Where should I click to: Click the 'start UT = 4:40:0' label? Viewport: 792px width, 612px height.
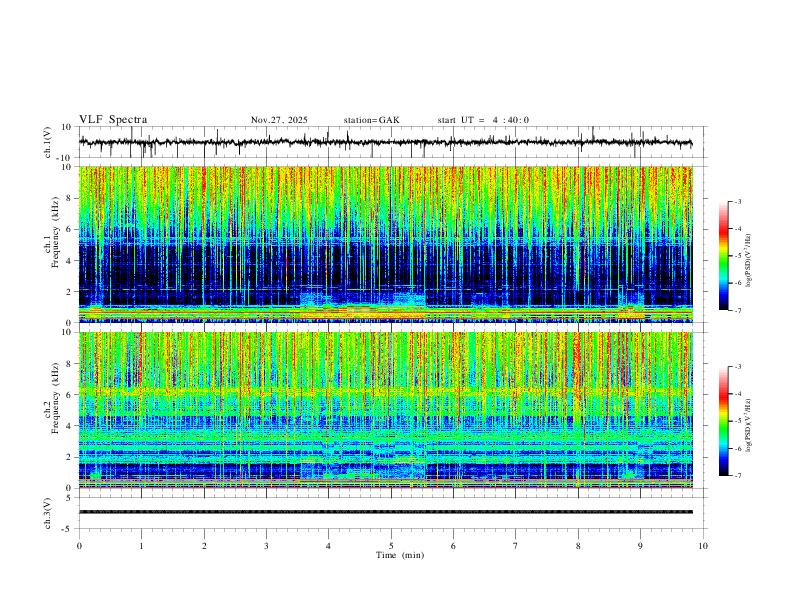click(483, 120)
